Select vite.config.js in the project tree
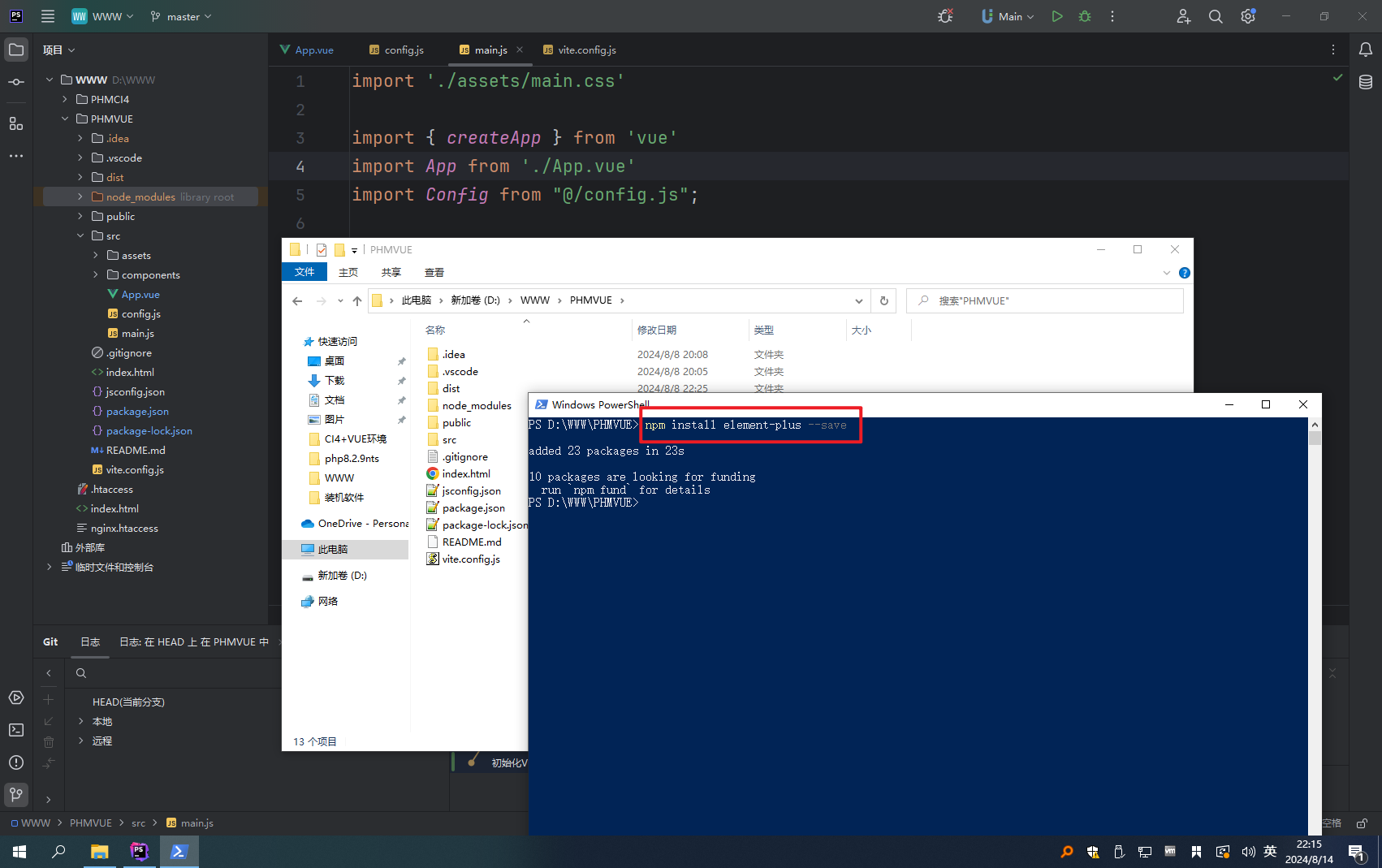 135,469
